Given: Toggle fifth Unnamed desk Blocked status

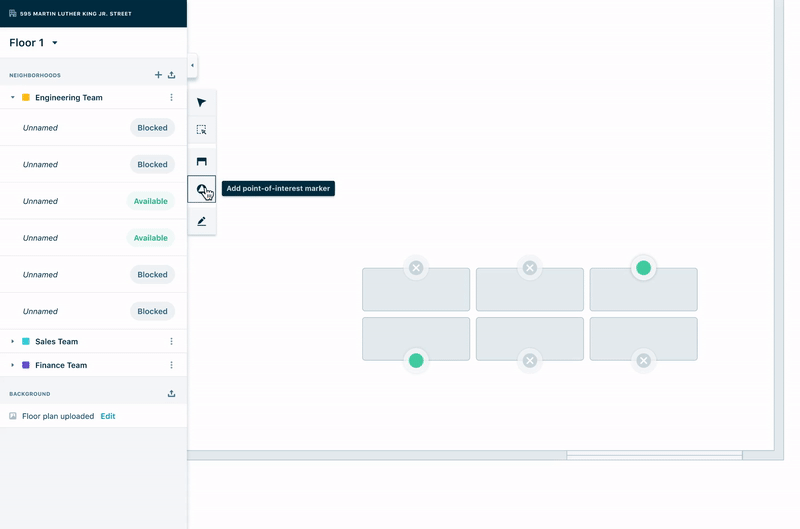Looking at the screenshot, I should pyautogui.click(x=152, y=274).
